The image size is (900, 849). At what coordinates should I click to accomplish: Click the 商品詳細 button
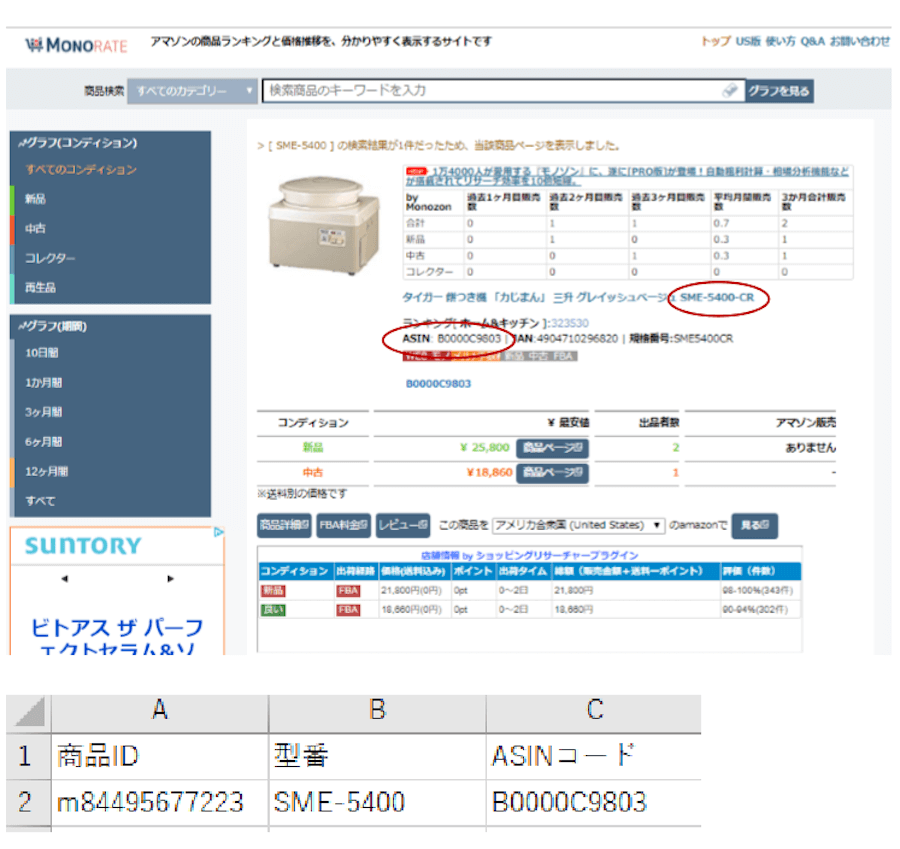coord(284,525)
